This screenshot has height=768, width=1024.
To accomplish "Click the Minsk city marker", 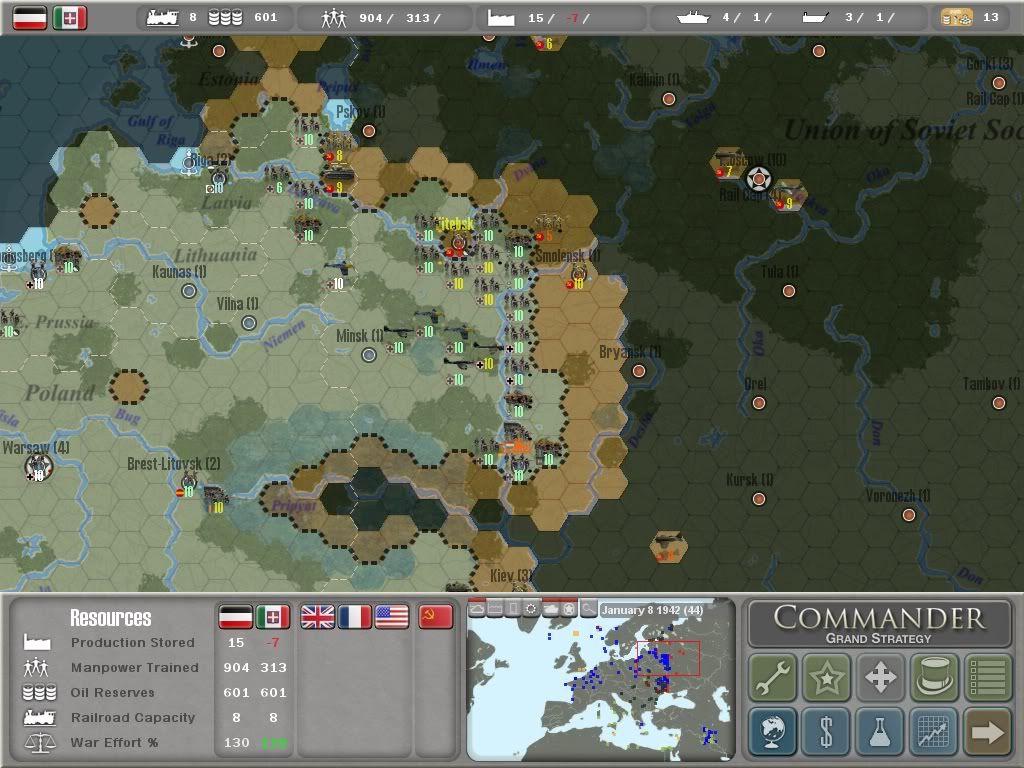I will pyautogui.click(x=369, y=355).
